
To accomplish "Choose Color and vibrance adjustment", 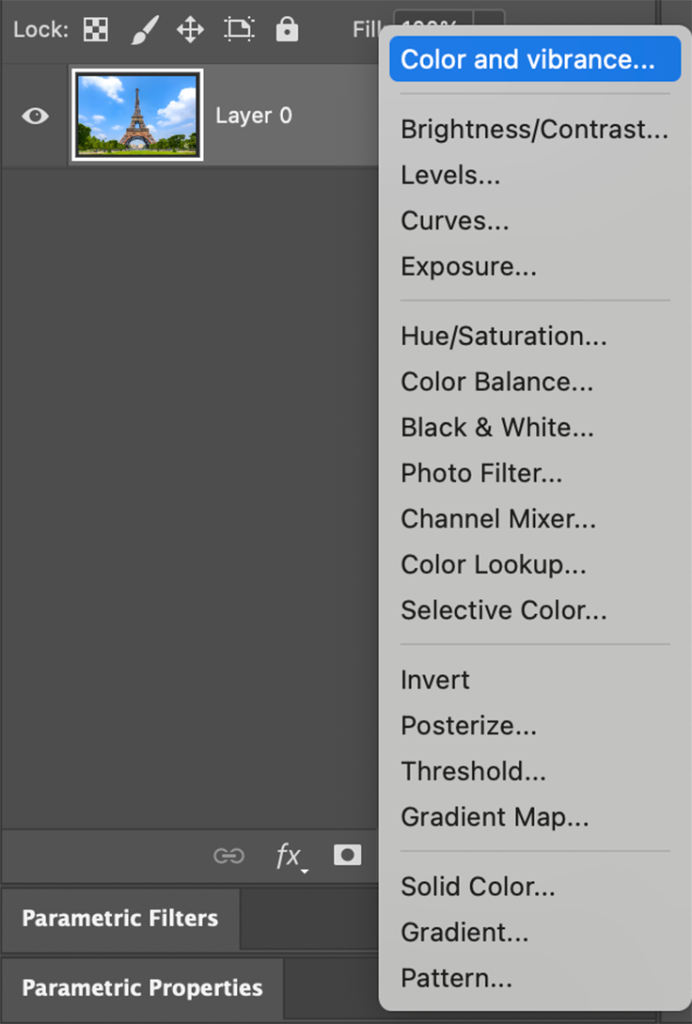I will click(x=528, y=59).
